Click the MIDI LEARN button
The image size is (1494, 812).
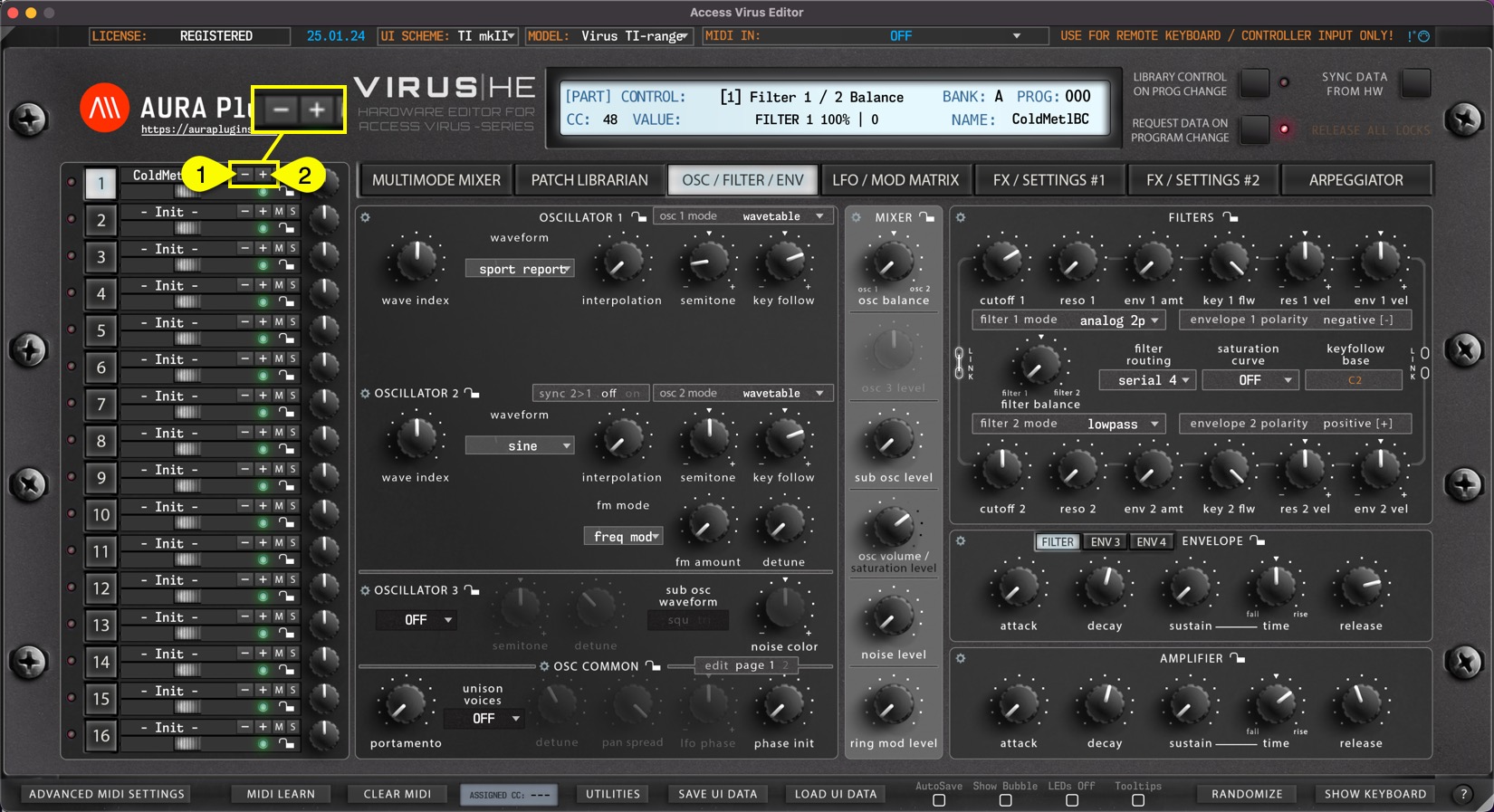(281, 794)
